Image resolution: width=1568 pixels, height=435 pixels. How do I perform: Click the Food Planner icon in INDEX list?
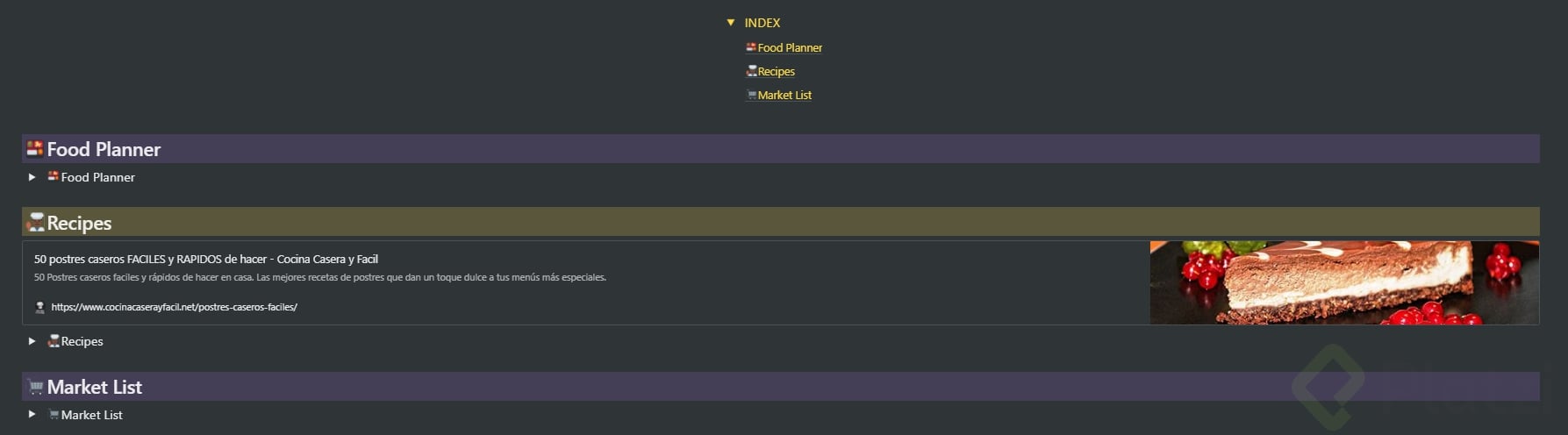pos(751,47)
